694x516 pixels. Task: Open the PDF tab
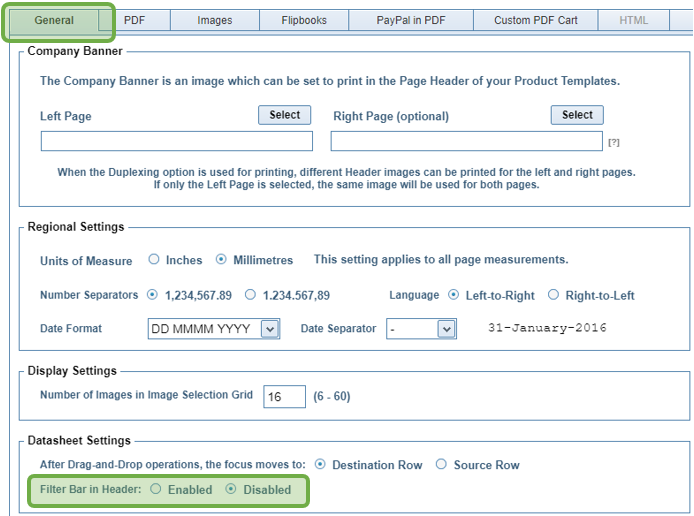(x=134, y=20)
